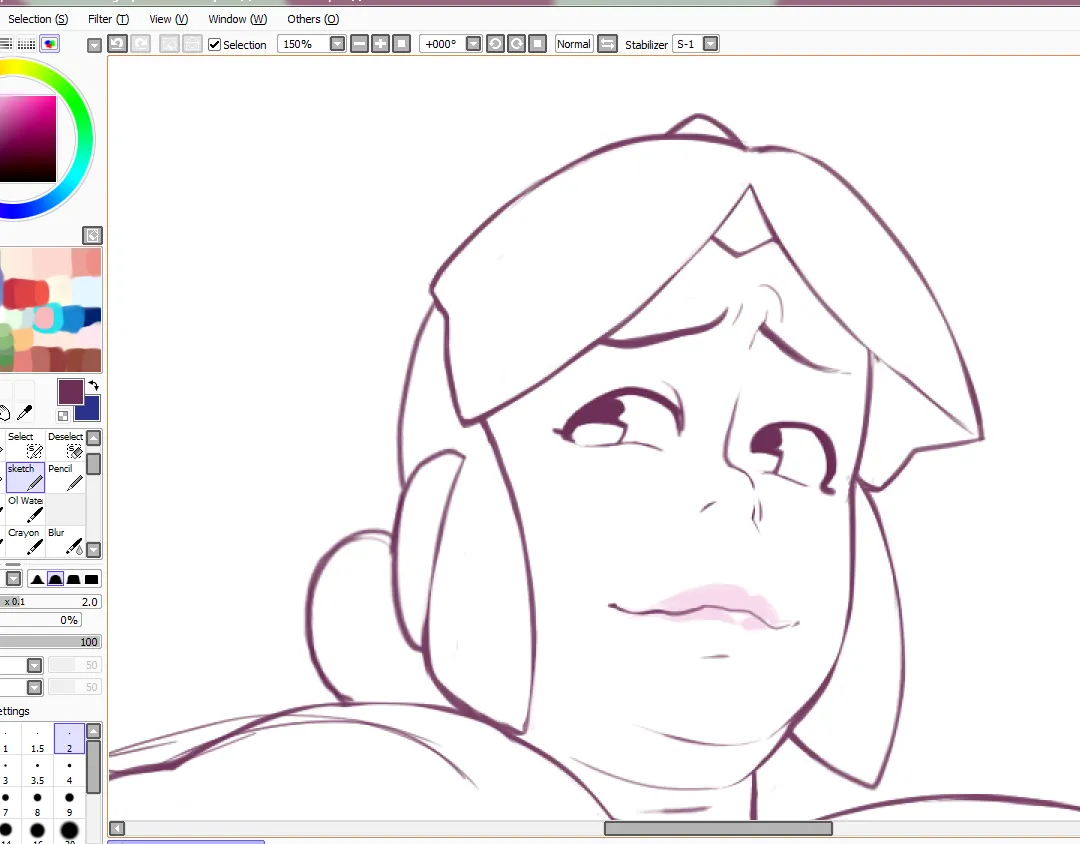Viewport: 1080px width, 844px height.
Task: Rotate the canvas counterclockwise
Action: [495, 44]
